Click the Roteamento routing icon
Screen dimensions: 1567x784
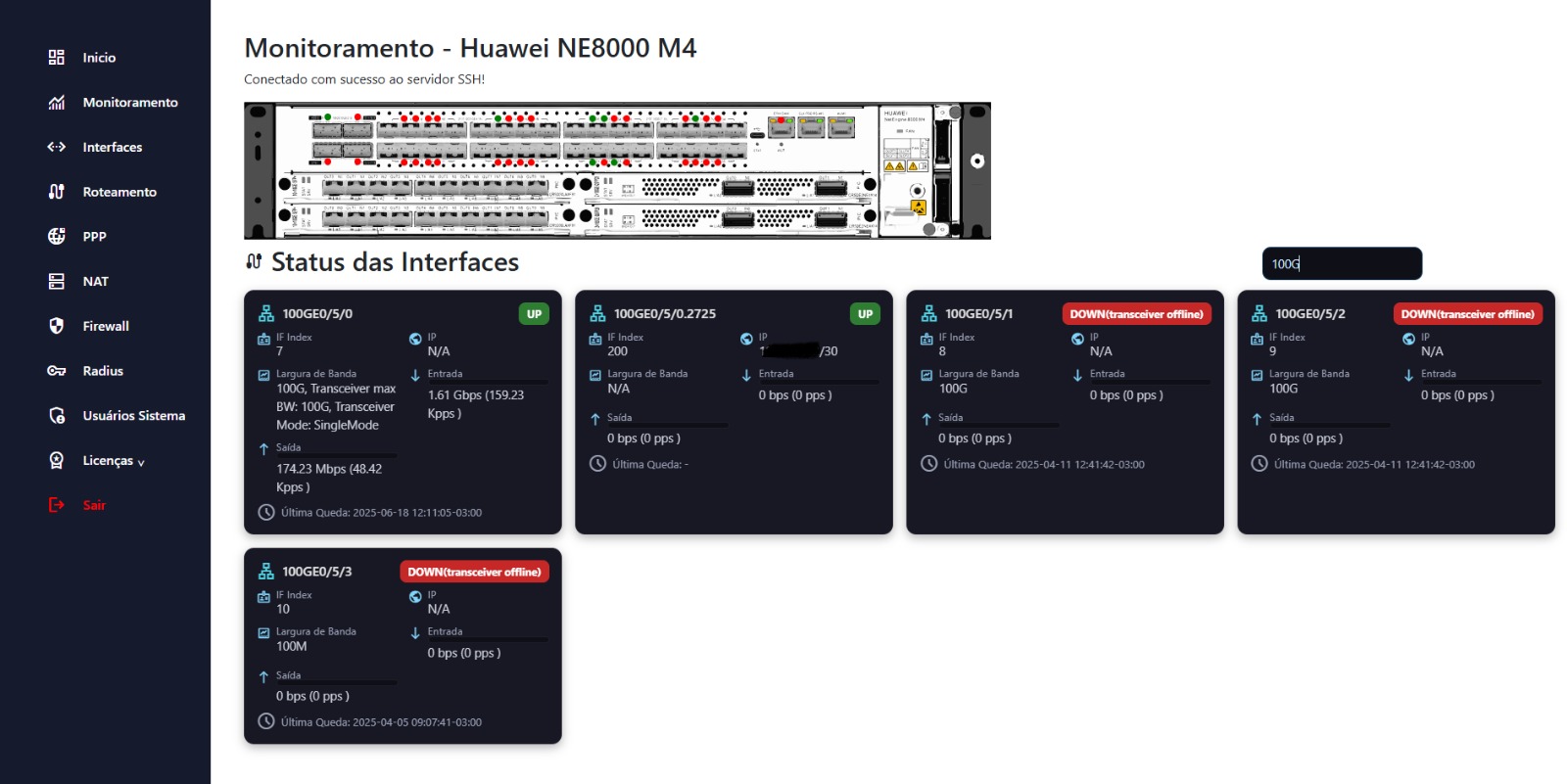click(x=57, y=192)
